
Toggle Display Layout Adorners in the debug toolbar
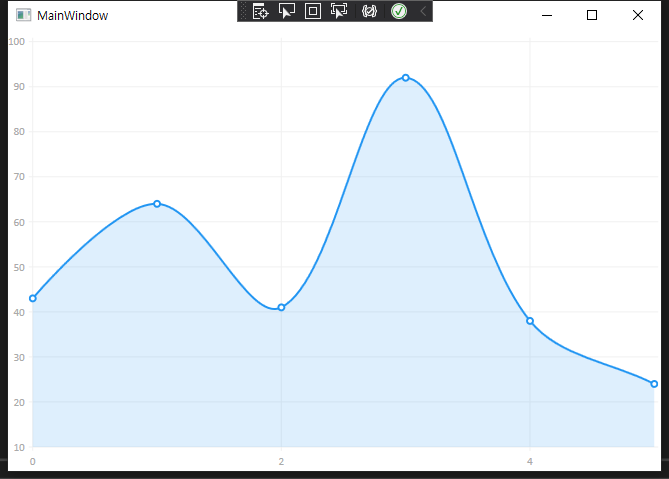[x=313, y=11]
